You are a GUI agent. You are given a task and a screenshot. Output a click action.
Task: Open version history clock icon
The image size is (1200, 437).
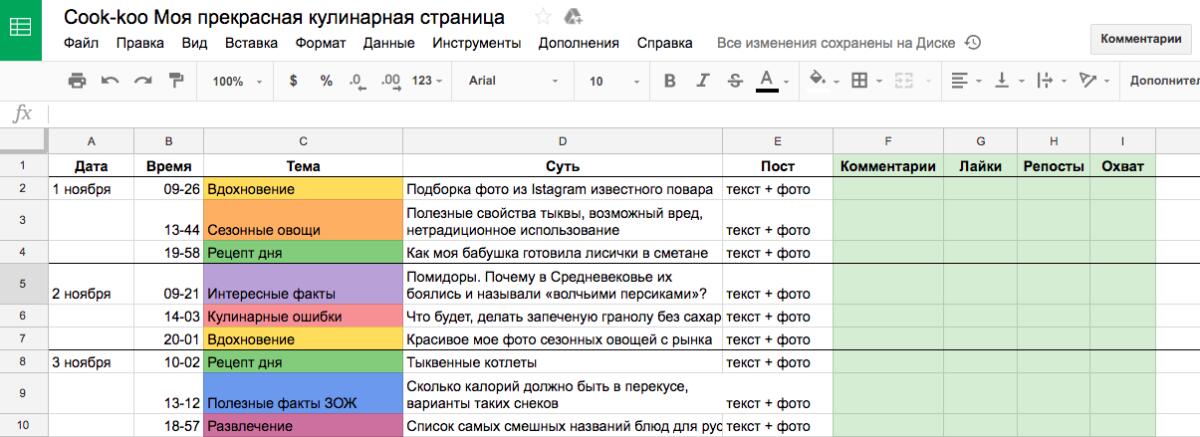click(x=972, y=43)
